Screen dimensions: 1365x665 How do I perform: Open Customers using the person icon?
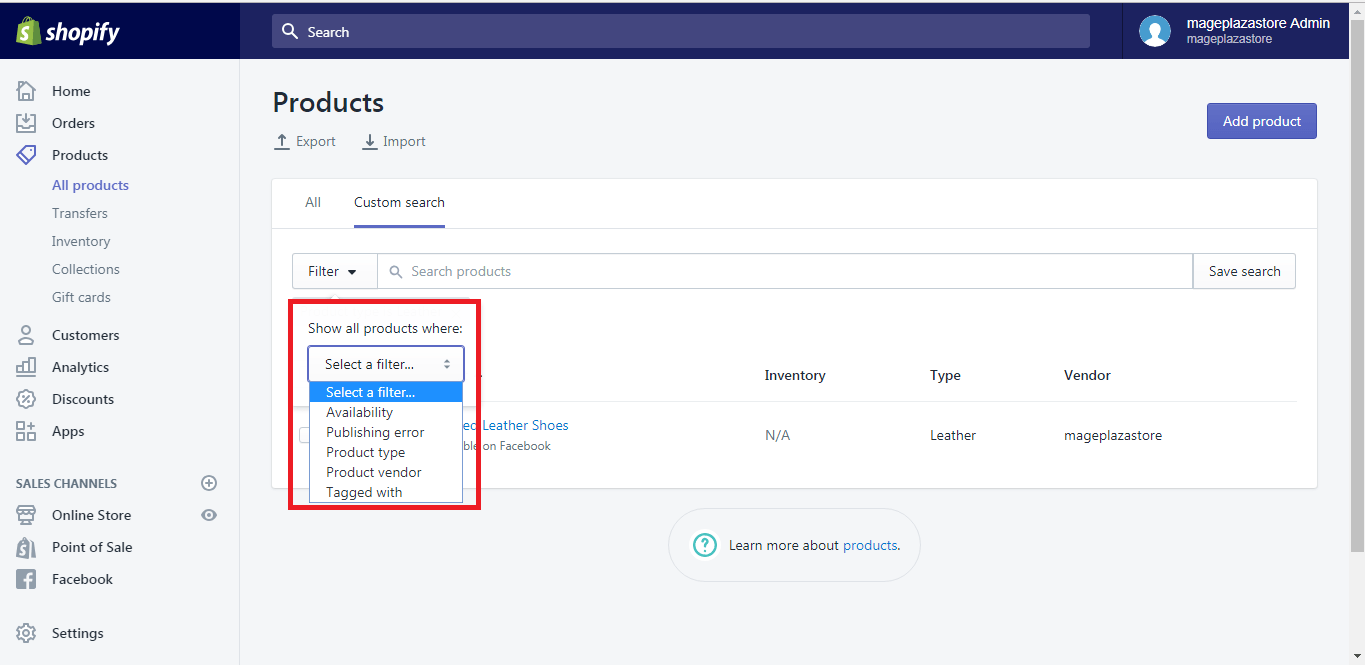pos(28,334)
